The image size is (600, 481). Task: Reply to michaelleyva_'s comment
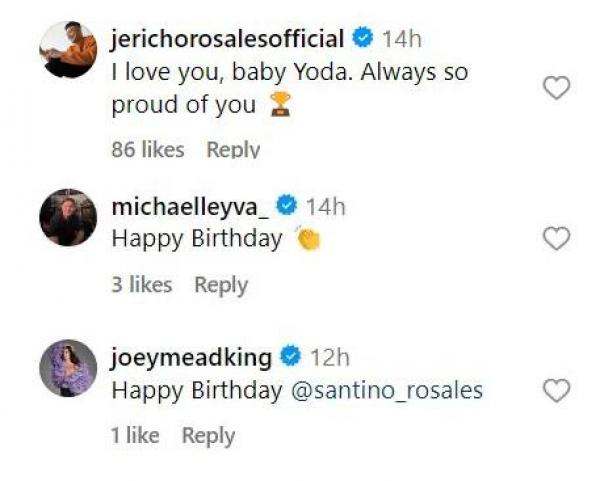tap(221, 285)
